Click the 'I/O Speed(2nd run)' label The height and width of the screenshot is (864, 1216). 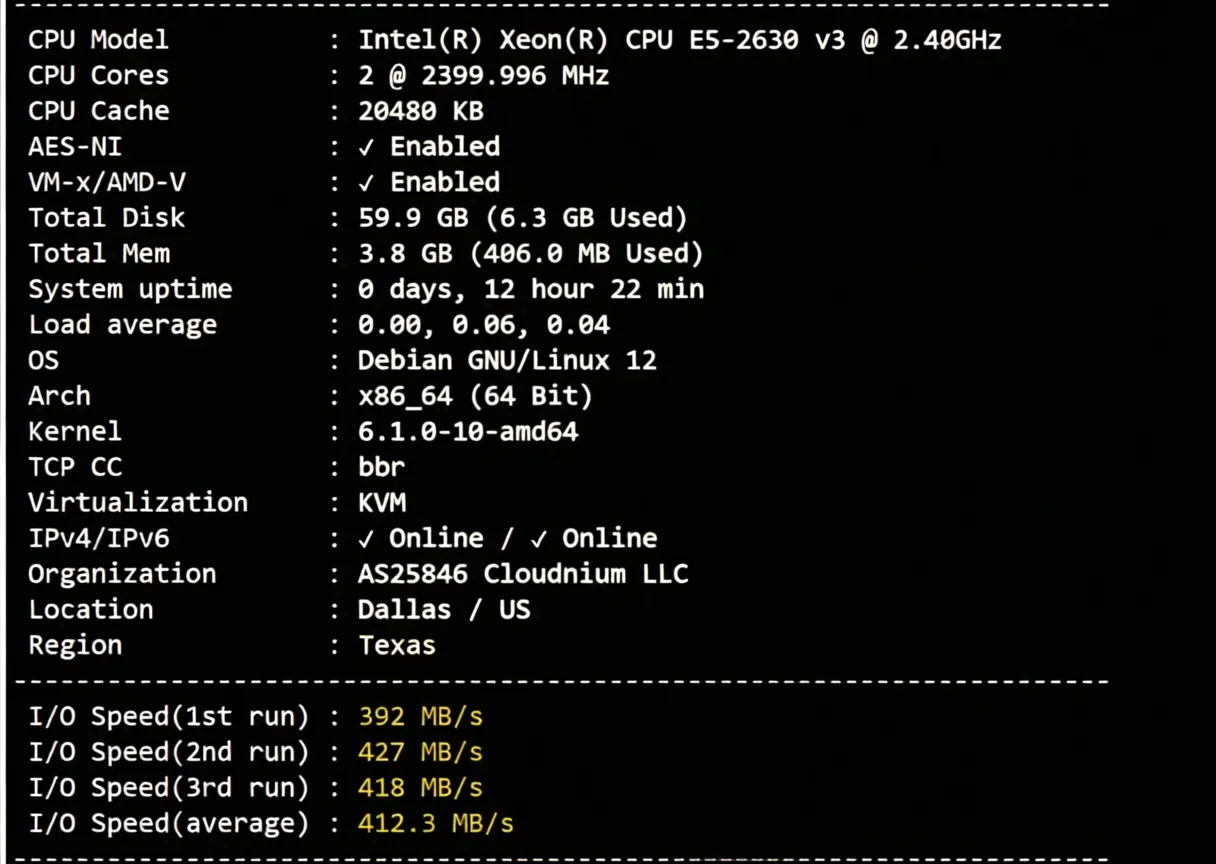pyautogui.click(x=169, y=752)
